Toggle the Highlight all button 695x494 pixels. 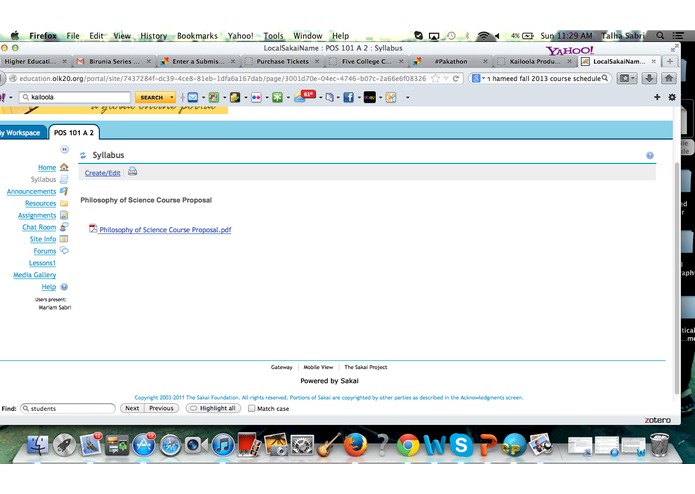(x=213, y=408)
